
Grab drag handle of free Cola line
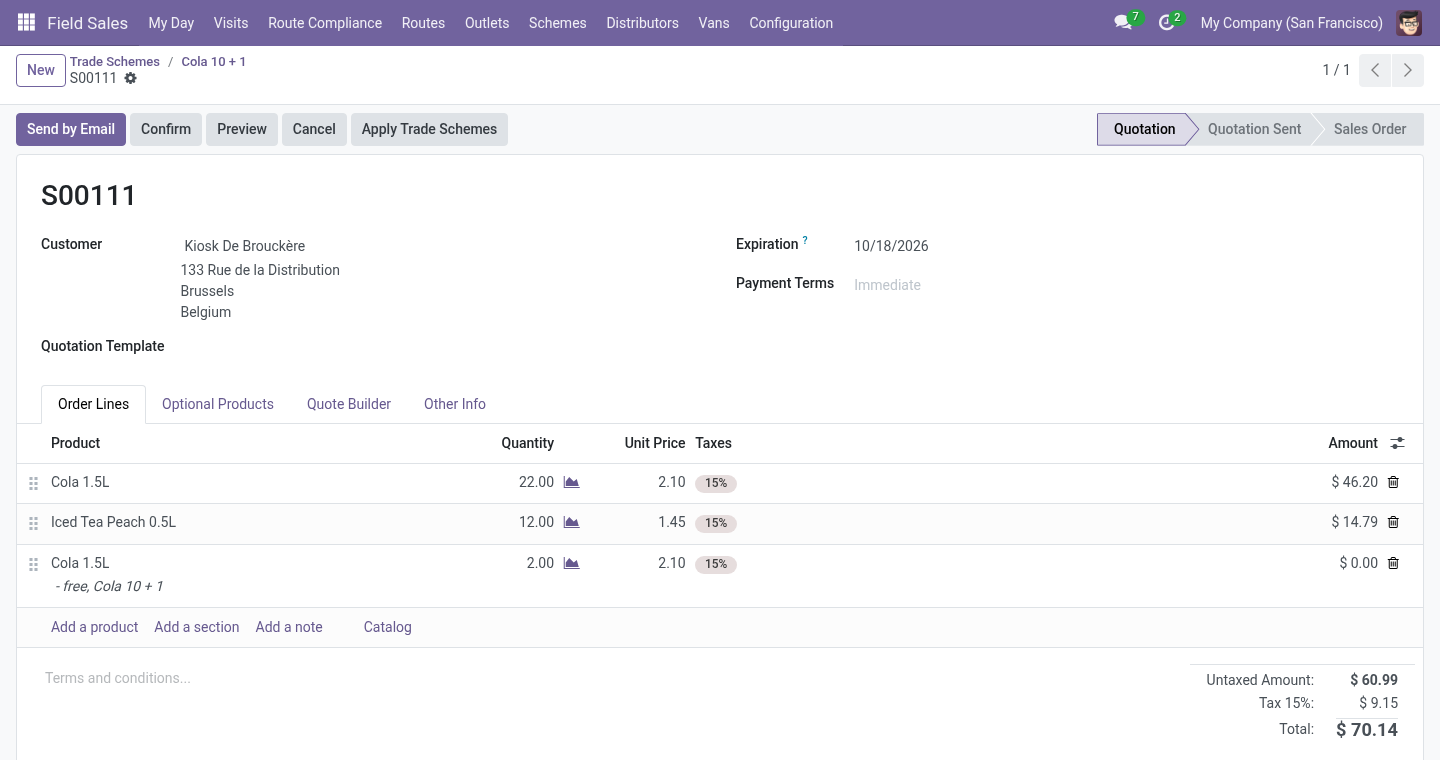coord(33,564)
